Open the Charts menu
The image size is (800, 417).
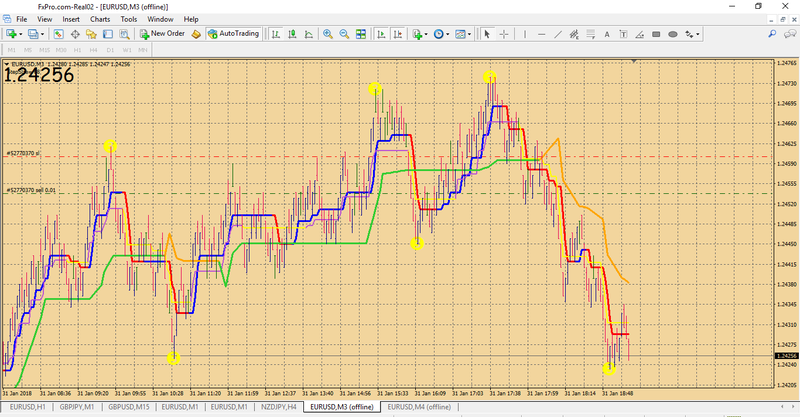[x=100, y=19]
